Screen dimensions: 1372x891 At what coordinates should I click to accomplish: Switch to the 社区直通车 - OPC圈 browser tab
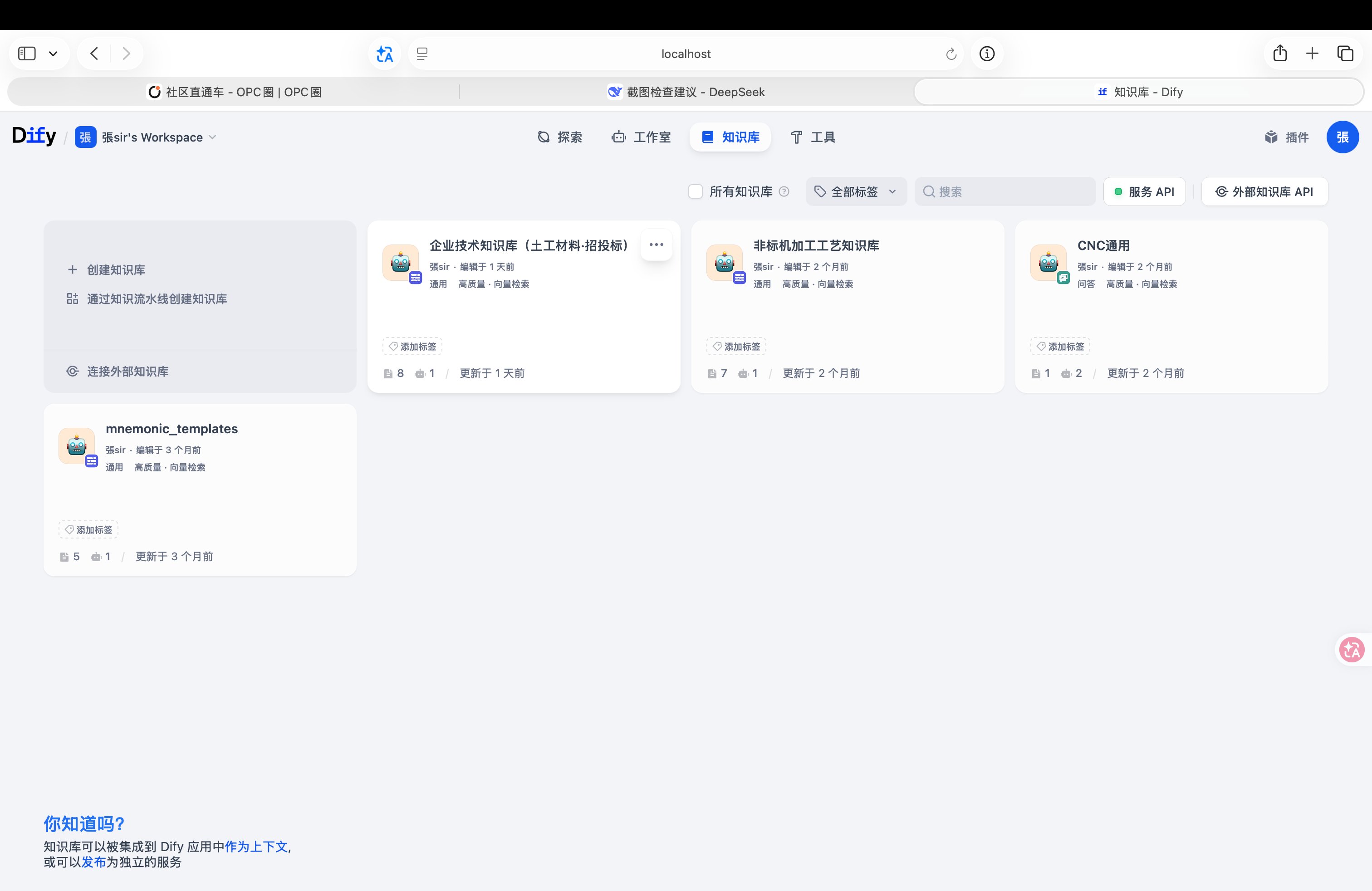234,92
